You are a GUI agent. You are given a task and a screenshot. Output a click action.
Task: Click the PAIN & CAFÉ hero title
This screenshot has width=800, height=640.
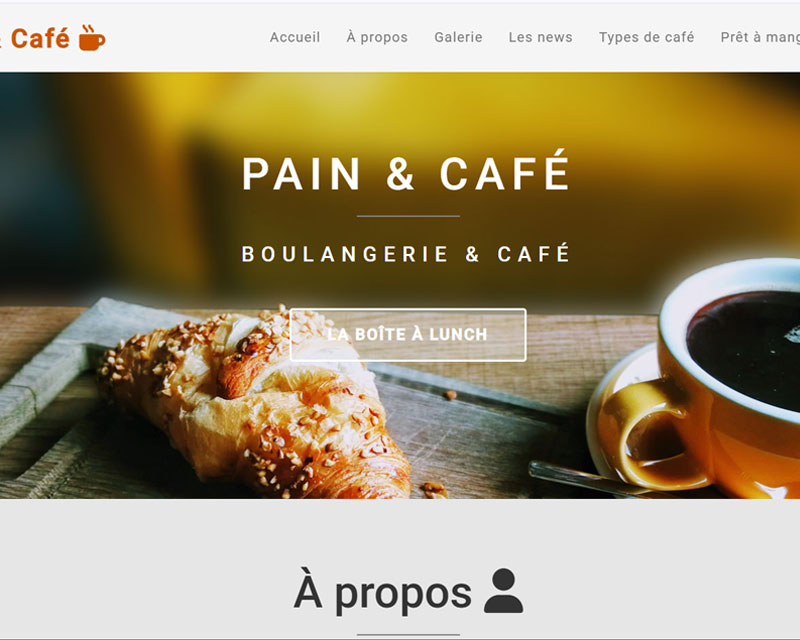pos(406,171)
